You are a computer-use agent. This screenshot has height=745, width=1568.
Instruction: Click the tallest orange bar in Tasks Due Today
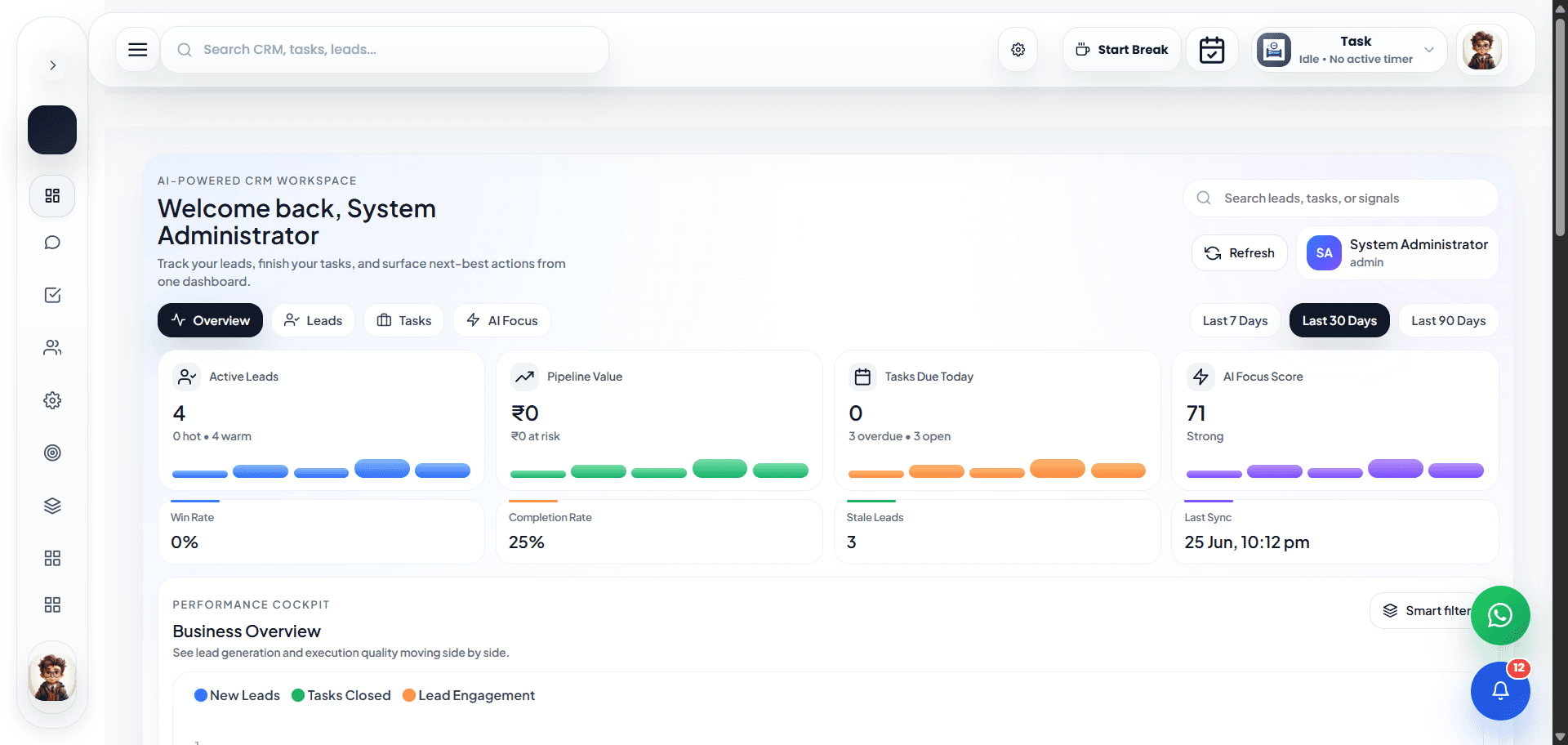point(1058,469)
